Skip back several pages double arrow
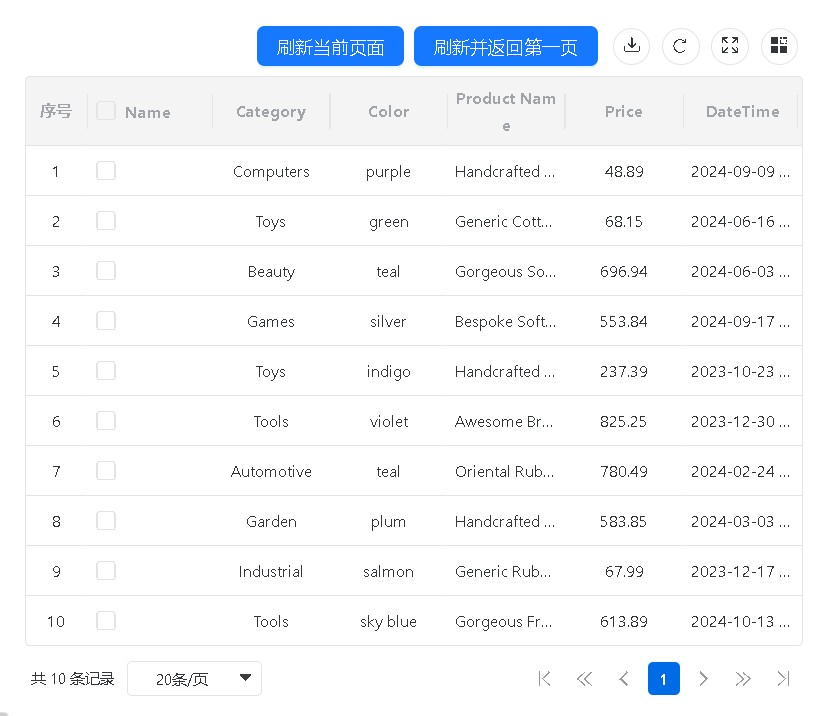The height and width of the screenshot is (716, 832). pos(585,679)
